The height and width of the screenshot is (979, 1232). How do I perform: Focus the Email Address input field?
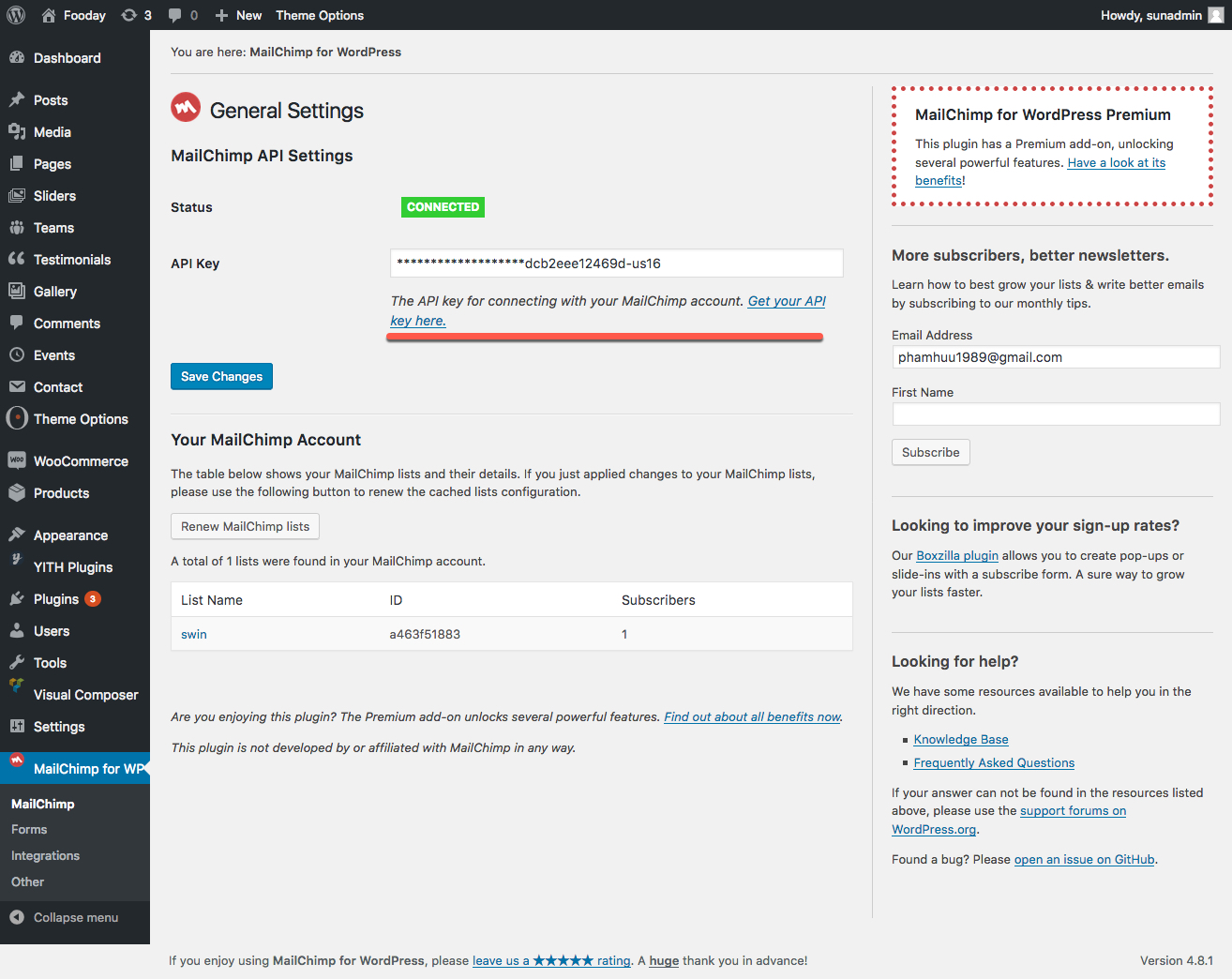click(x=1056, y=357)
